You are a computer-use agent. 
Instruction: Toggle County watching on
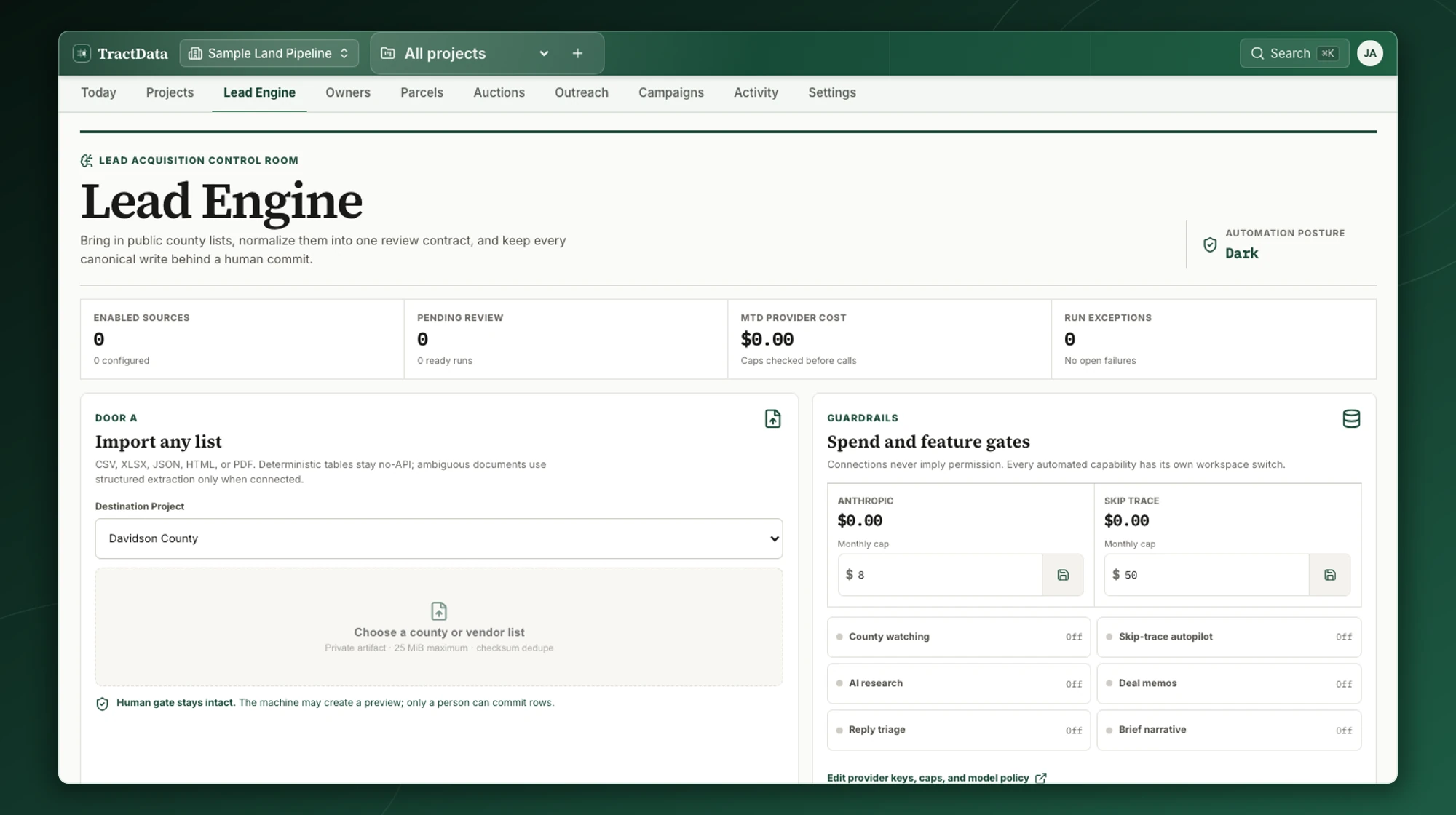(x=959, y=637)
